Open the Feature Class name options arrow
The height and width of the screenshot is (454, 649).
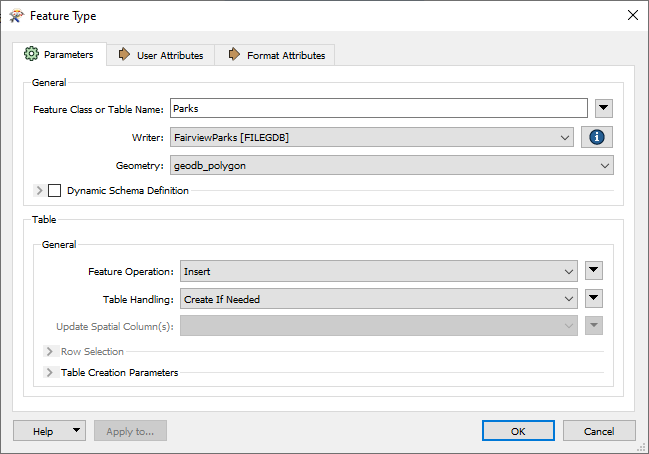[x=604, y=108]
